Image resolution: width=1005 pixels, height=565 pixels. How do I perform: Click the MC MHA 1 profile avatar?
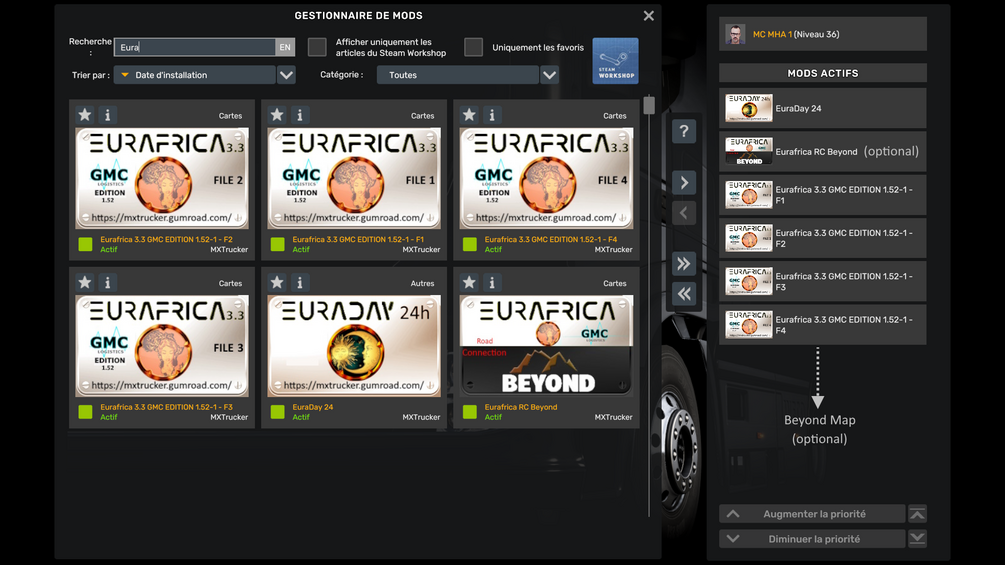[735, 34]
